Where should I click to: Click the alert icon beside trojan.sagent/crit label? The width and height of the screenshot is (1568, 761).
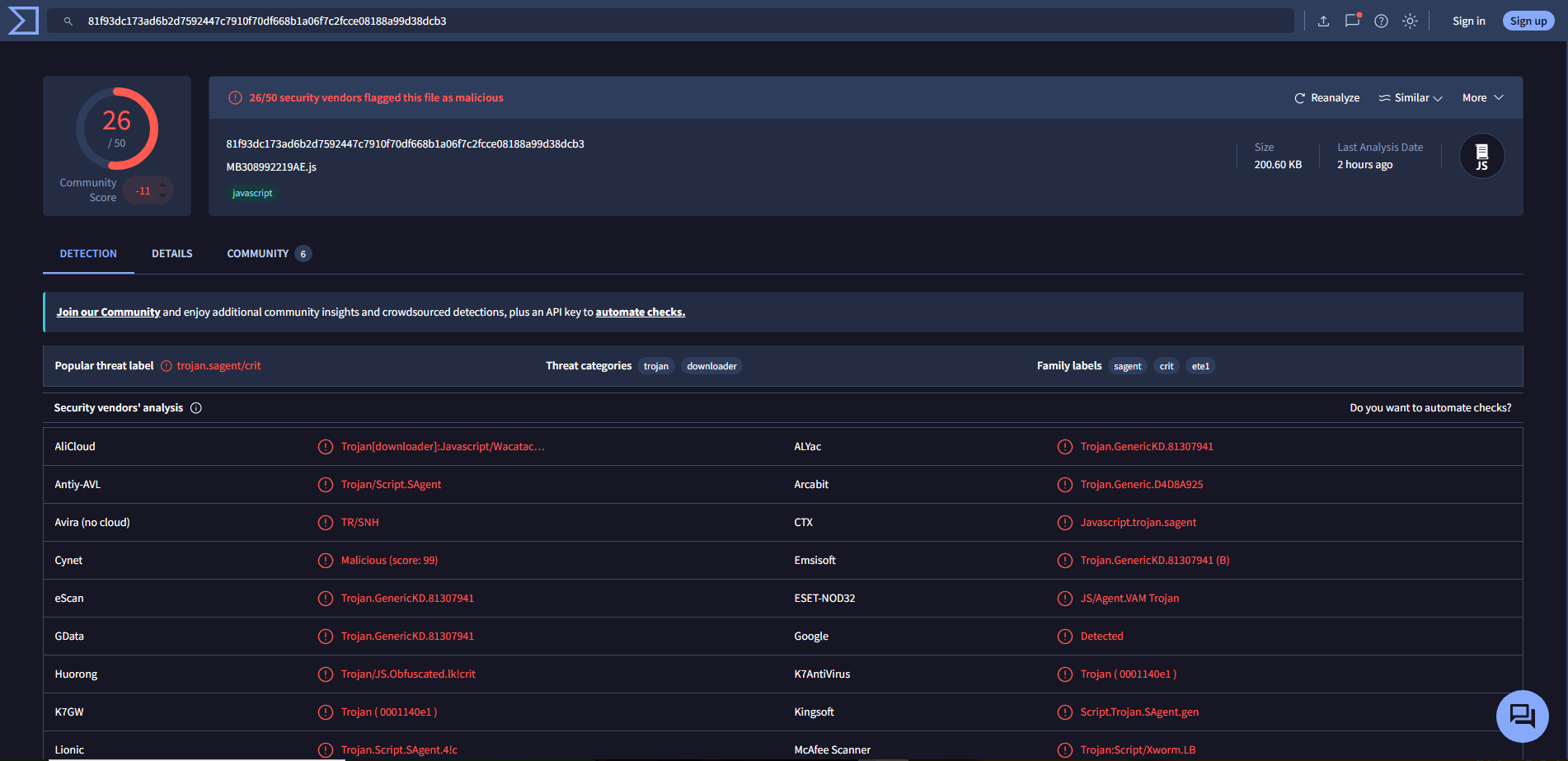(167, 366)
